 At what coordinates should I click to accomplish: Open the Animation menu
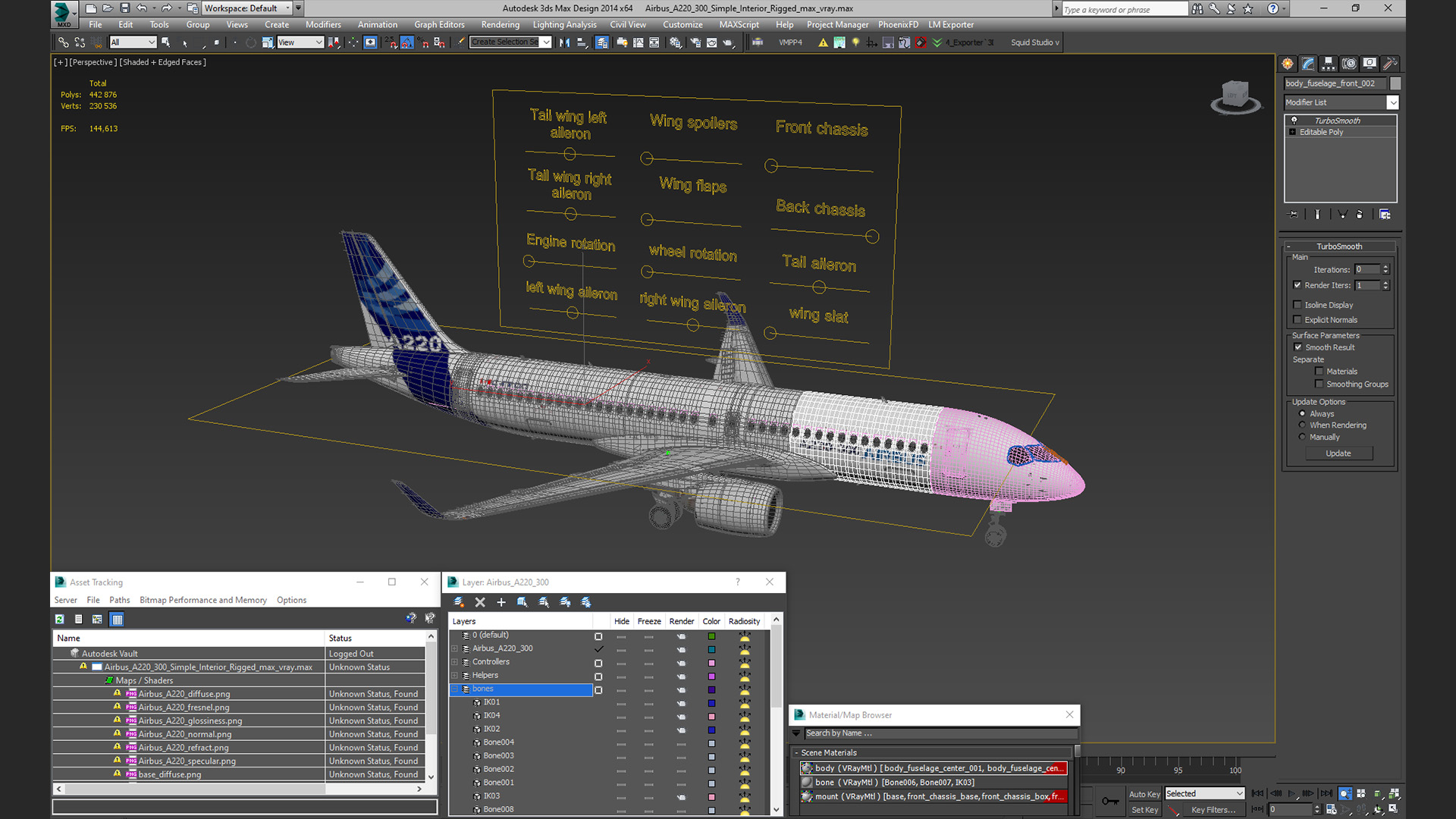coord(378,25)
